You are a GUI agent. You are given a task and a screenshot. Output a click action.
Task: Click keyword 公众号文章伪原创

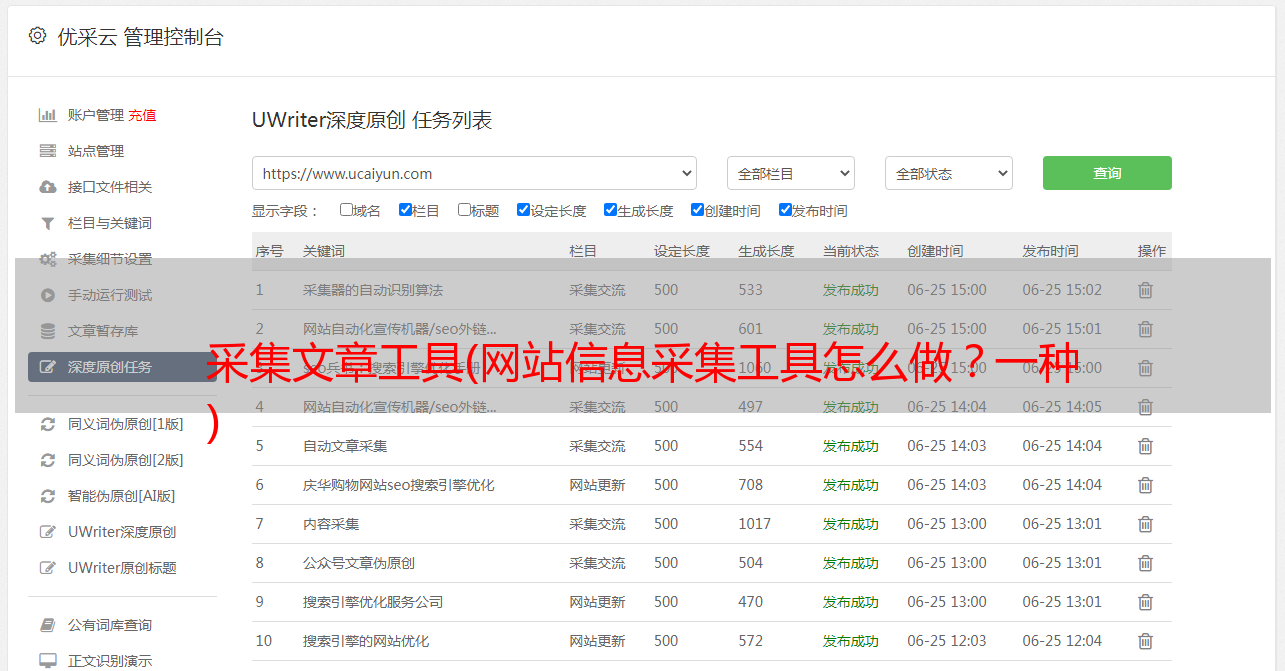[x=359, y=563]
